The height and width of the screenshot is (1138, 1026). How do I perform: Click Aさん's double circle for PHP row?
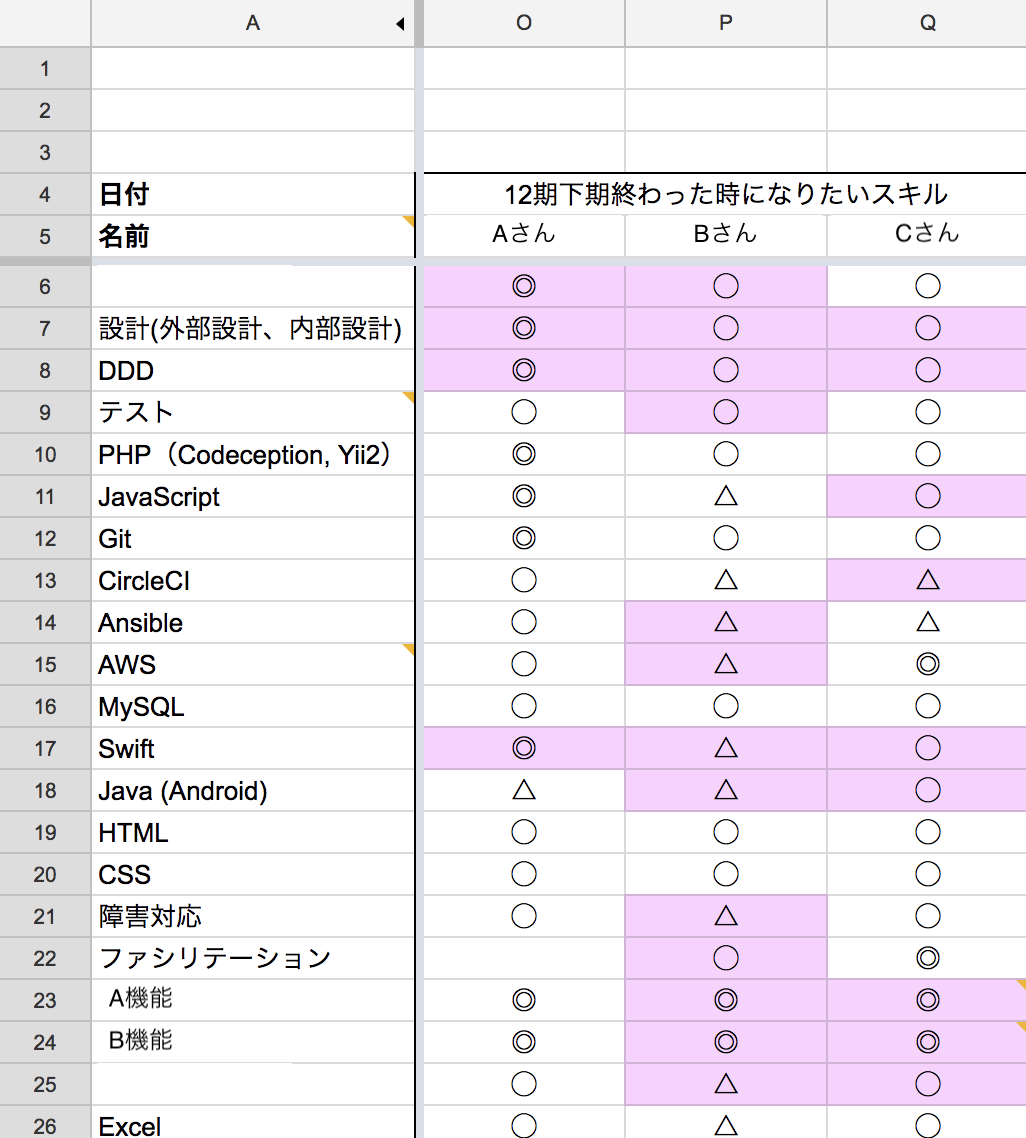(x=524, y=454)
